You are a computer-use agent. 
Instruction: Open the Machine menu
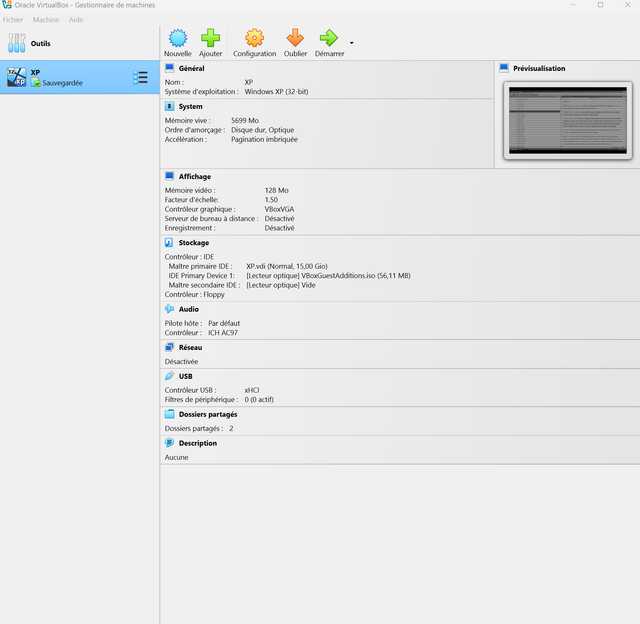coord(46,20)
